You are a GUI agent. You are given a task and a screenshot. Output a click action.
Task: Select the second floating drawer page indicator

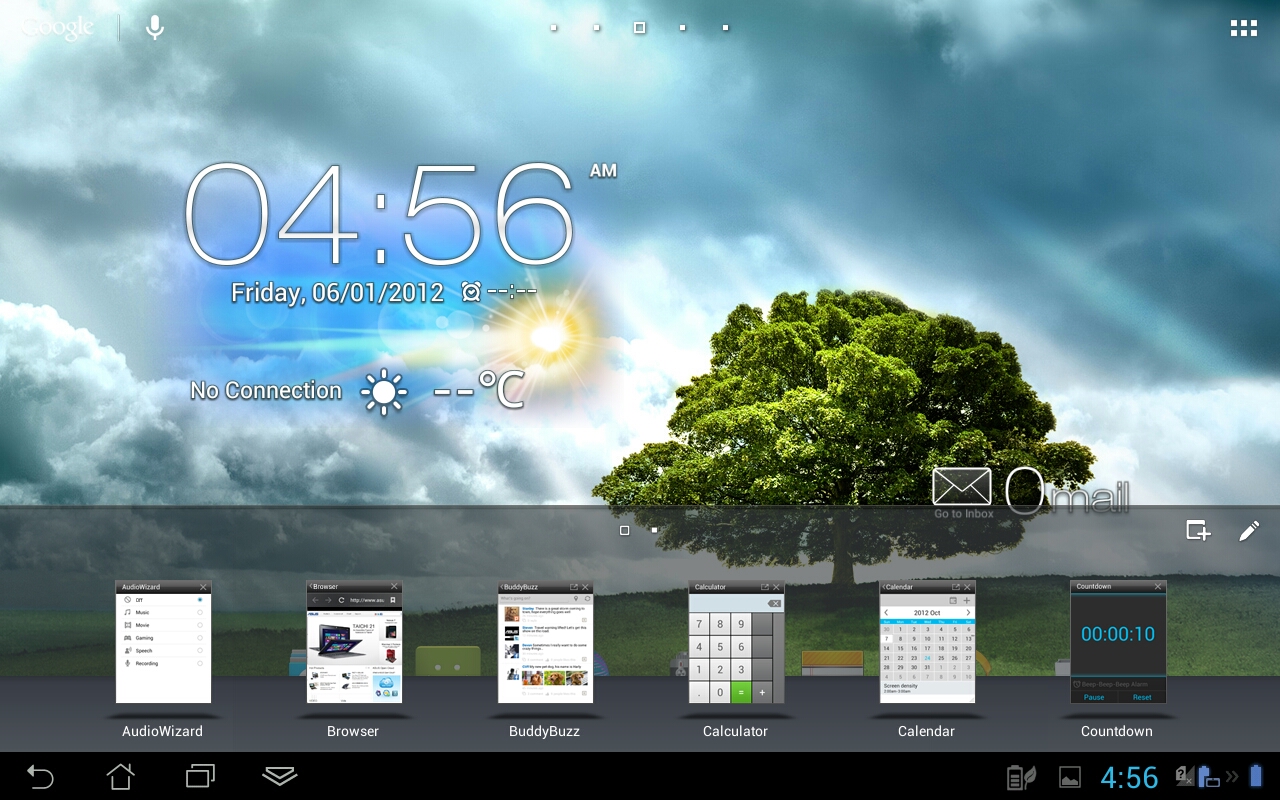(x=655, y=530)
